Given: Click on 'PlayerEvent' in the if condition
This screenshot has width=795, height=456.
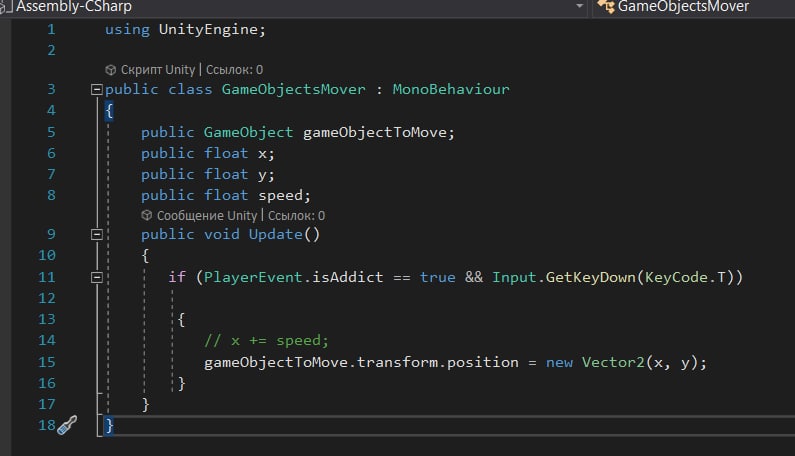Looking at the screenshot, I should (253, 277).
